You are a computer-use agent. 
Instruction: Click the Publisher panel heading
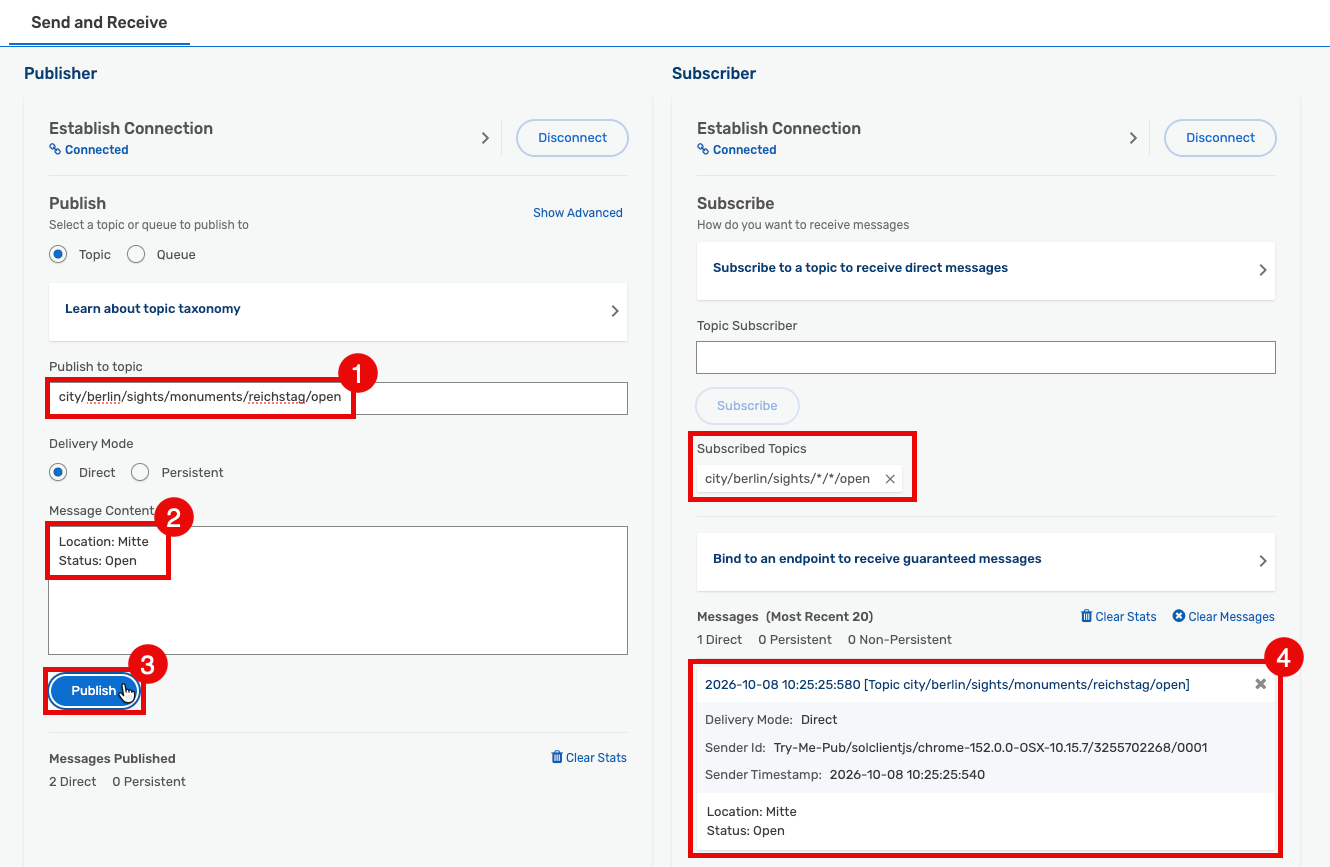pyautogui.click(x=61, y=73)
